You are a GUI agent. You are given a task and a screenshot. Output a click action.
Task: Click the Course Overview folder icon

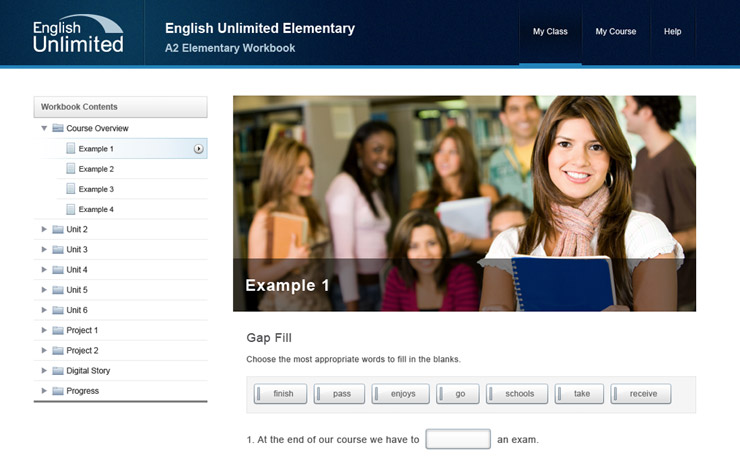[x=58, y=129]
